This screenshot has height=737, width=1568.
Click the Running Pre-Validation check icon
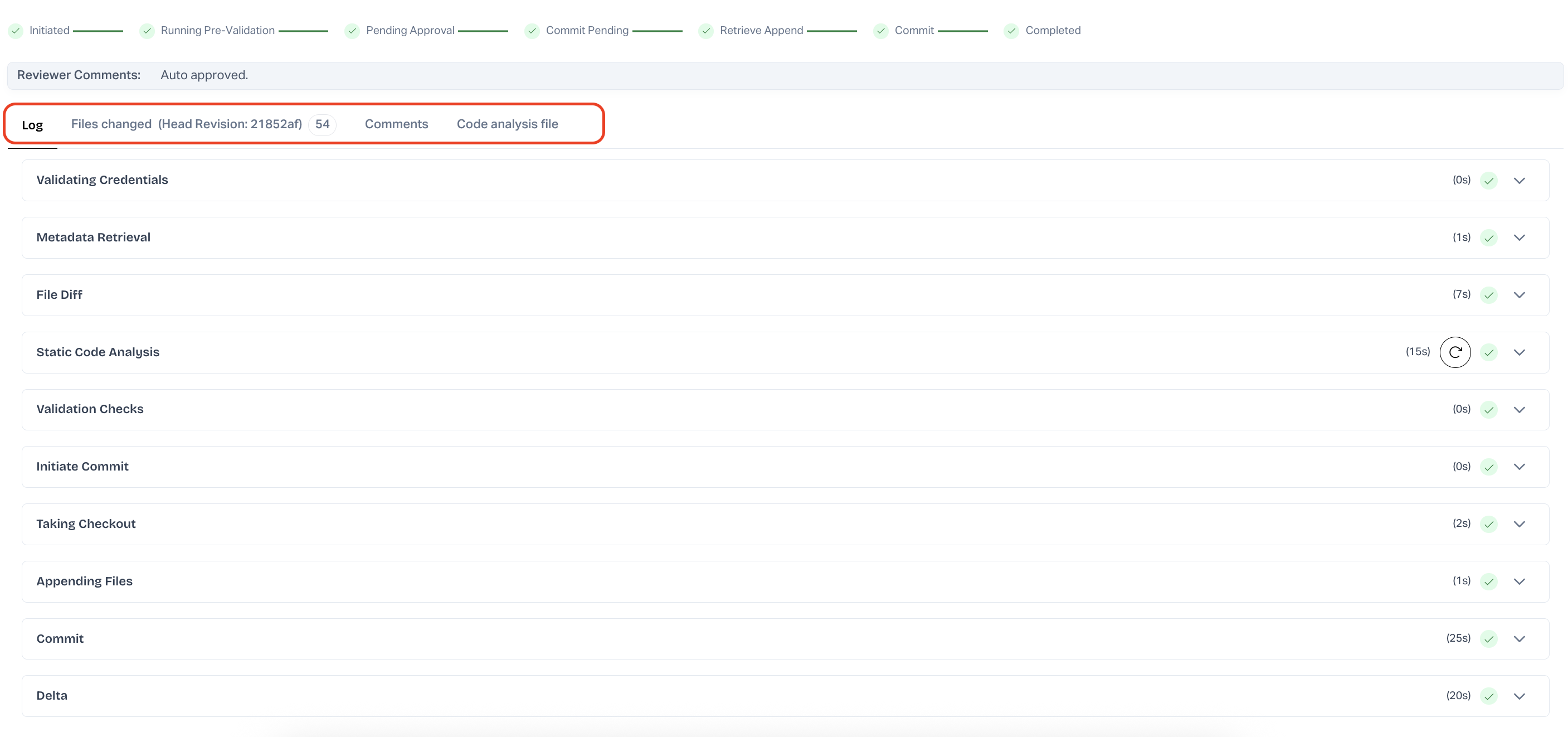147,31
